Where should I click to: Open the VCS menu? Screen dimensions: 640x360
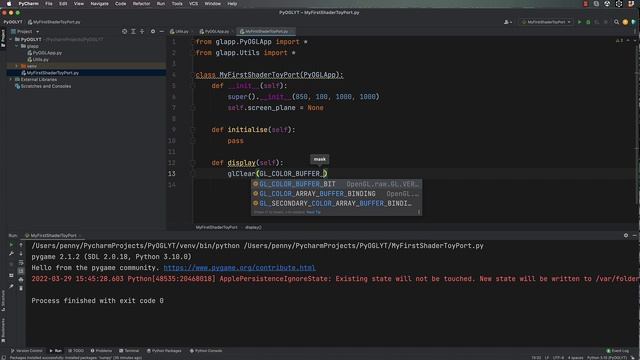pos(193,4)
